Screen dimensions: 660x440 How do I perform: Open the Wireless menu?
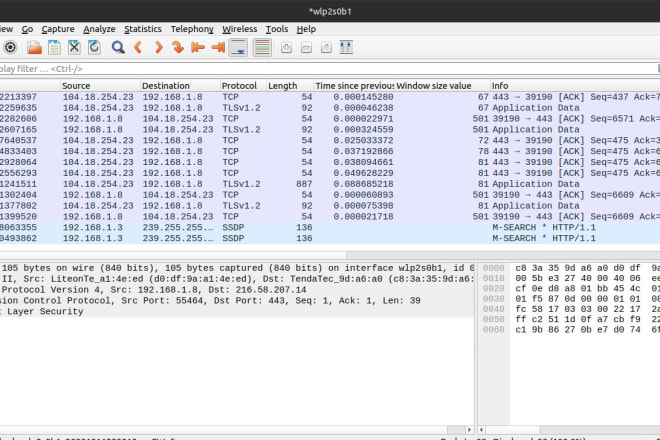click(240, 29)
